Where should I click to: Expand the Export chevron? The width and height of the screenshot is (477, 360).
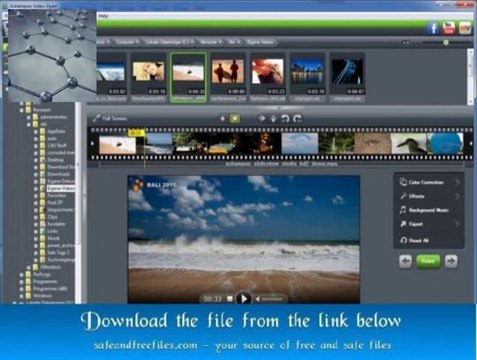click(457, 224)
